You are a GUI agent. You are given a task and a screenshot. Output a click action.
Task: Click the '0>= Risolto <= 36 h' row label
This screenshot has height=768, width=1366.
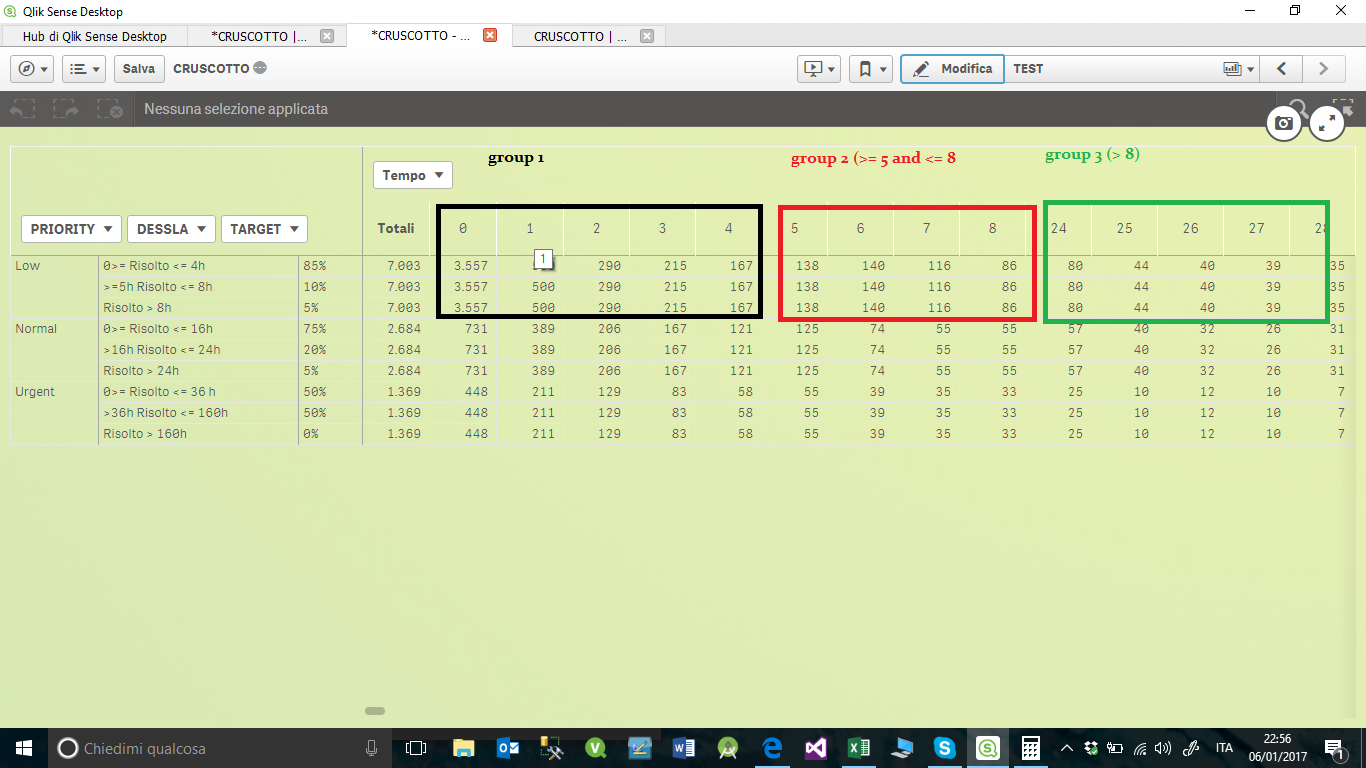pyautogui.click(x=159, y=391)
